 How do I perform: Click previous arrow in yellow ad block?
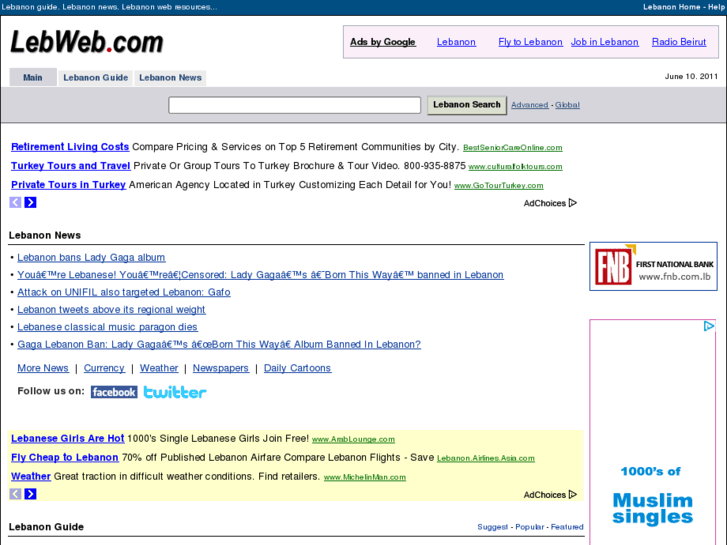[15, 494]
